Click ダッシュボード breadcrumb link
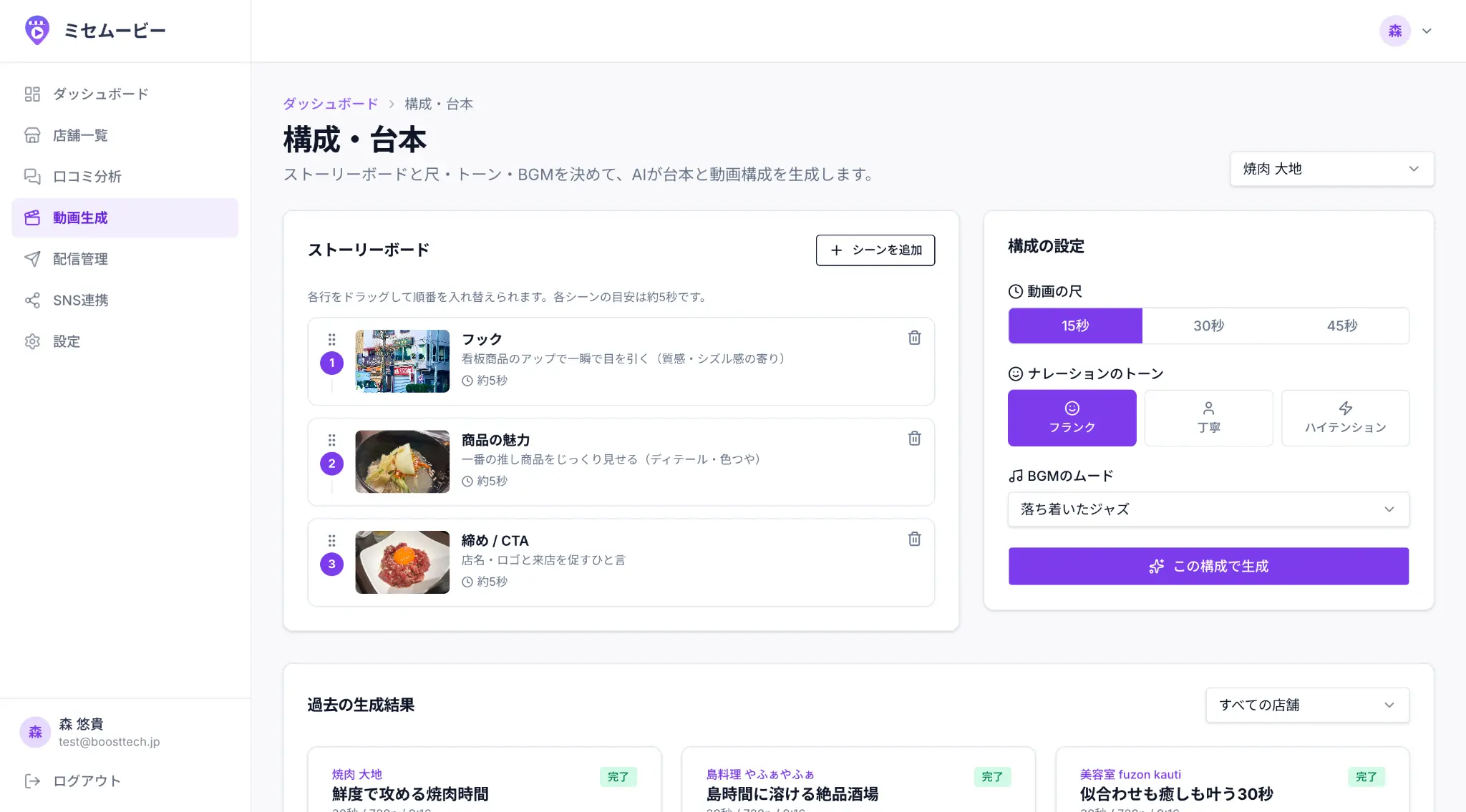 coord(330,104)
